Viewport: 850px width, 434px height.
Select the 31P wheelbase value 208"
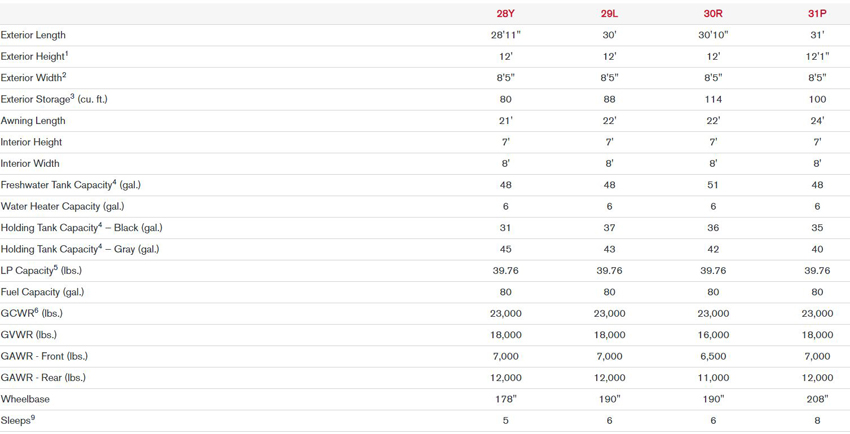pos(817,399)
